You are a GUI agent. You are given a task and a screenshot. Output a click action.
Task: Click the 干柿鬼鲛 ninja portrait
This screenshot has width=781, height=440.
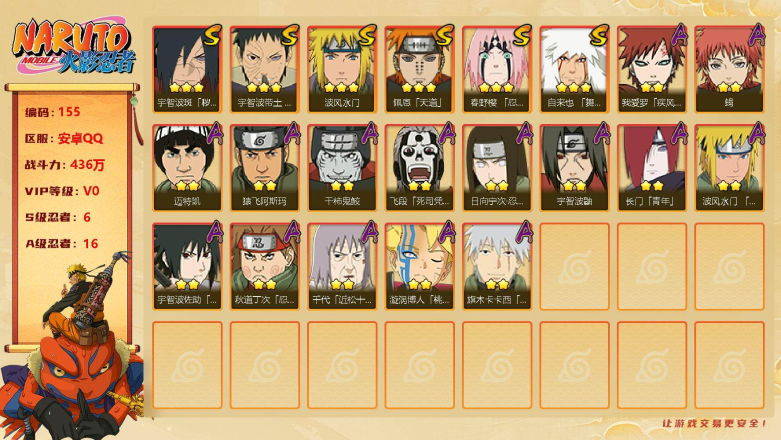coord(342,167)
